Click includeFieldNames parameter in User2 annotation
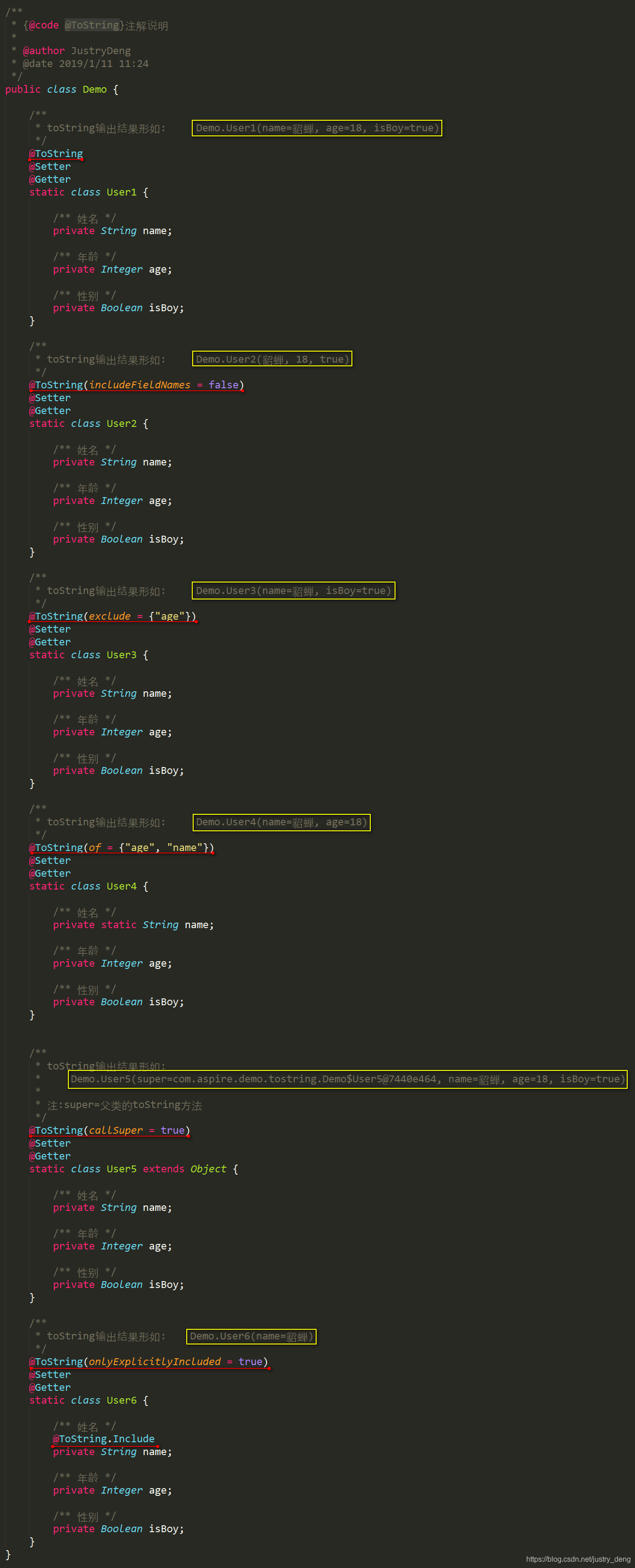This screenshot has width=635, height=1568. (x=139, y=385)
